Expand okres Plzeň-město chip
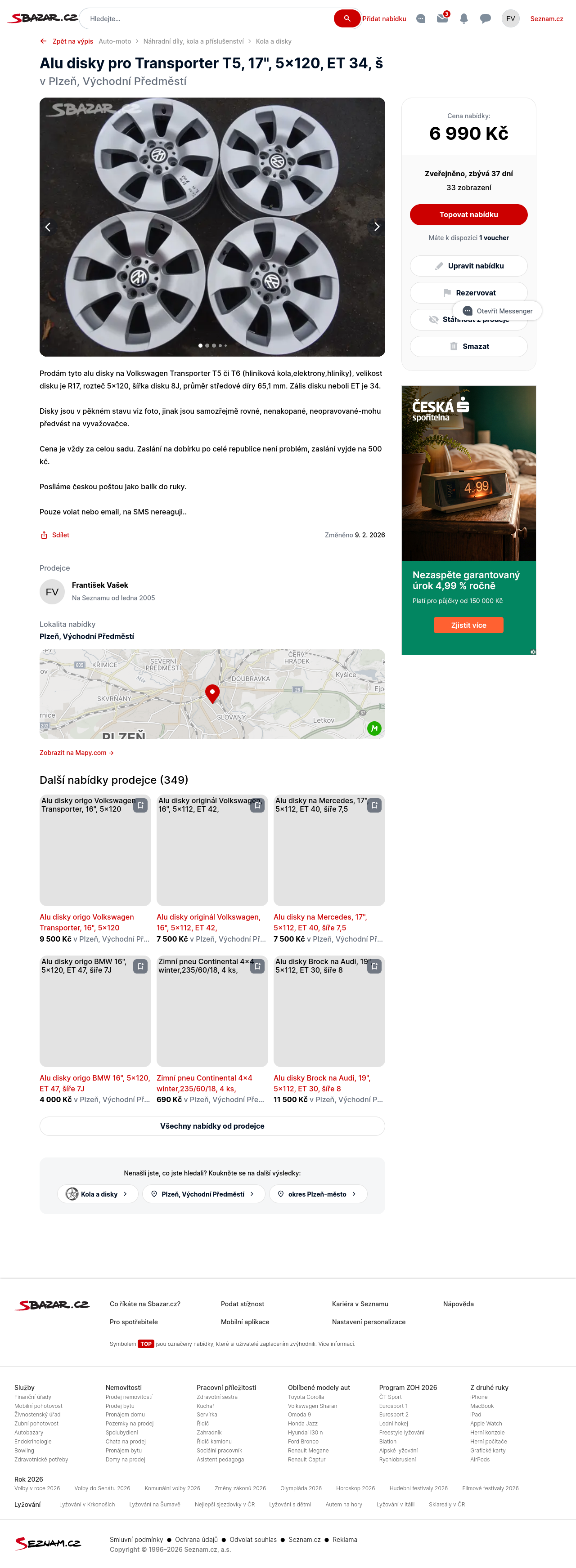Screen dimensions: 576x1568 tap(318, 1194)
